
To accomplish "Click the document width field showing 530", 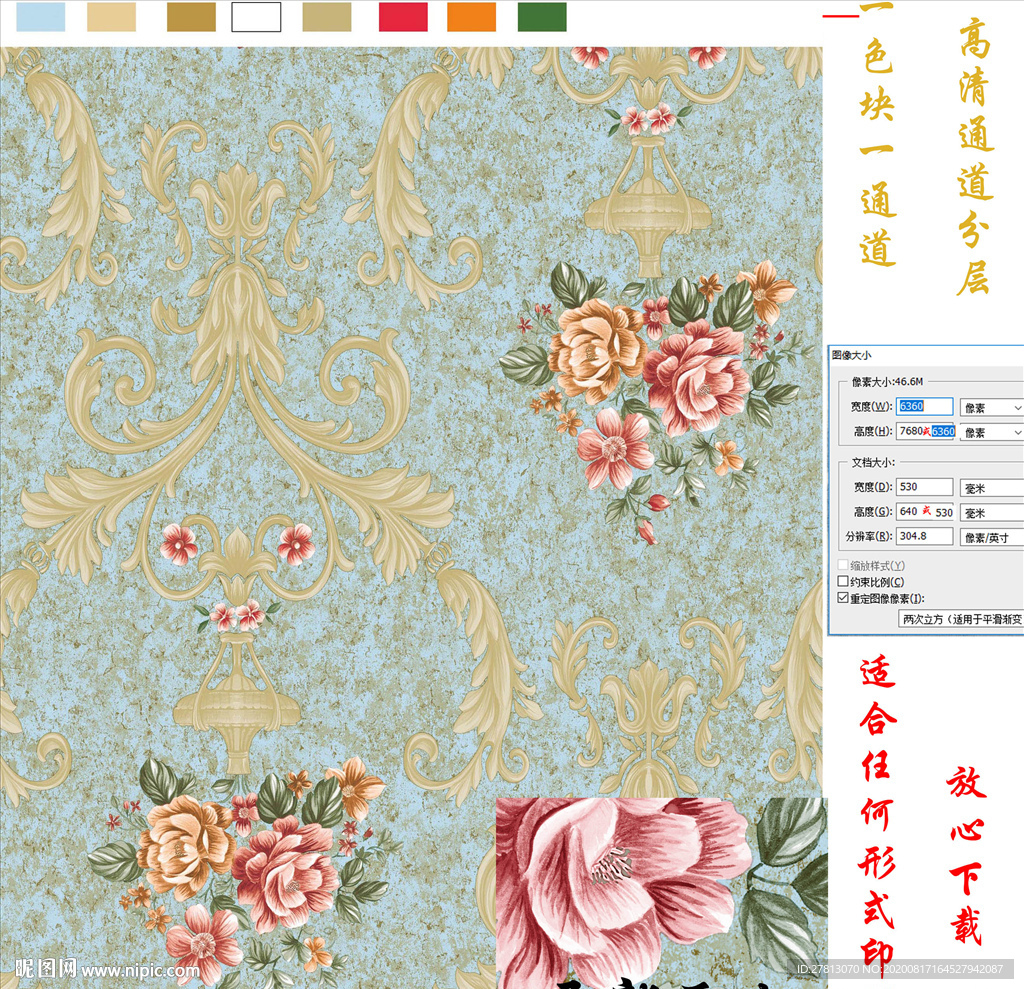I will (x=924, y=487).
